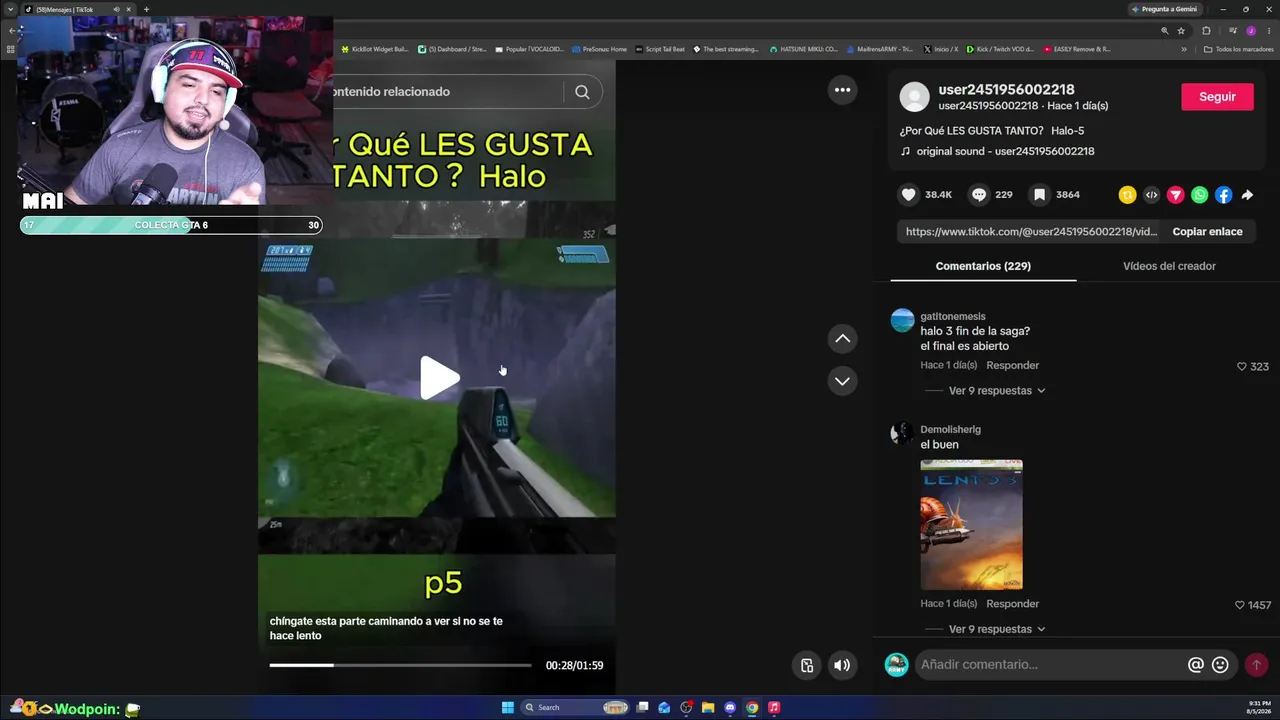Click the search magnifier in related content box
Screen dimensions: 1280x720
tap(582, 92)
